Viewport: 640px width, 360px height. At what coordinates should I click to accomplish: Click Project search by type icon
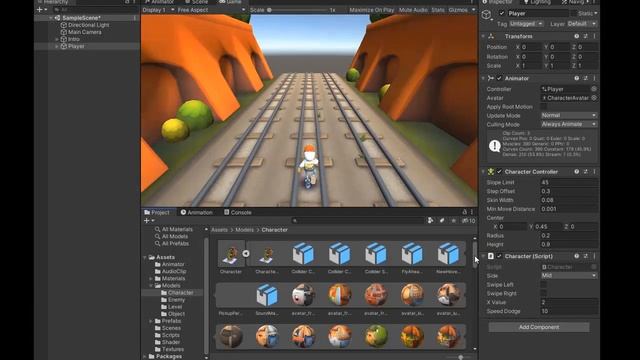pyautogui.click(x=430, y=221)
